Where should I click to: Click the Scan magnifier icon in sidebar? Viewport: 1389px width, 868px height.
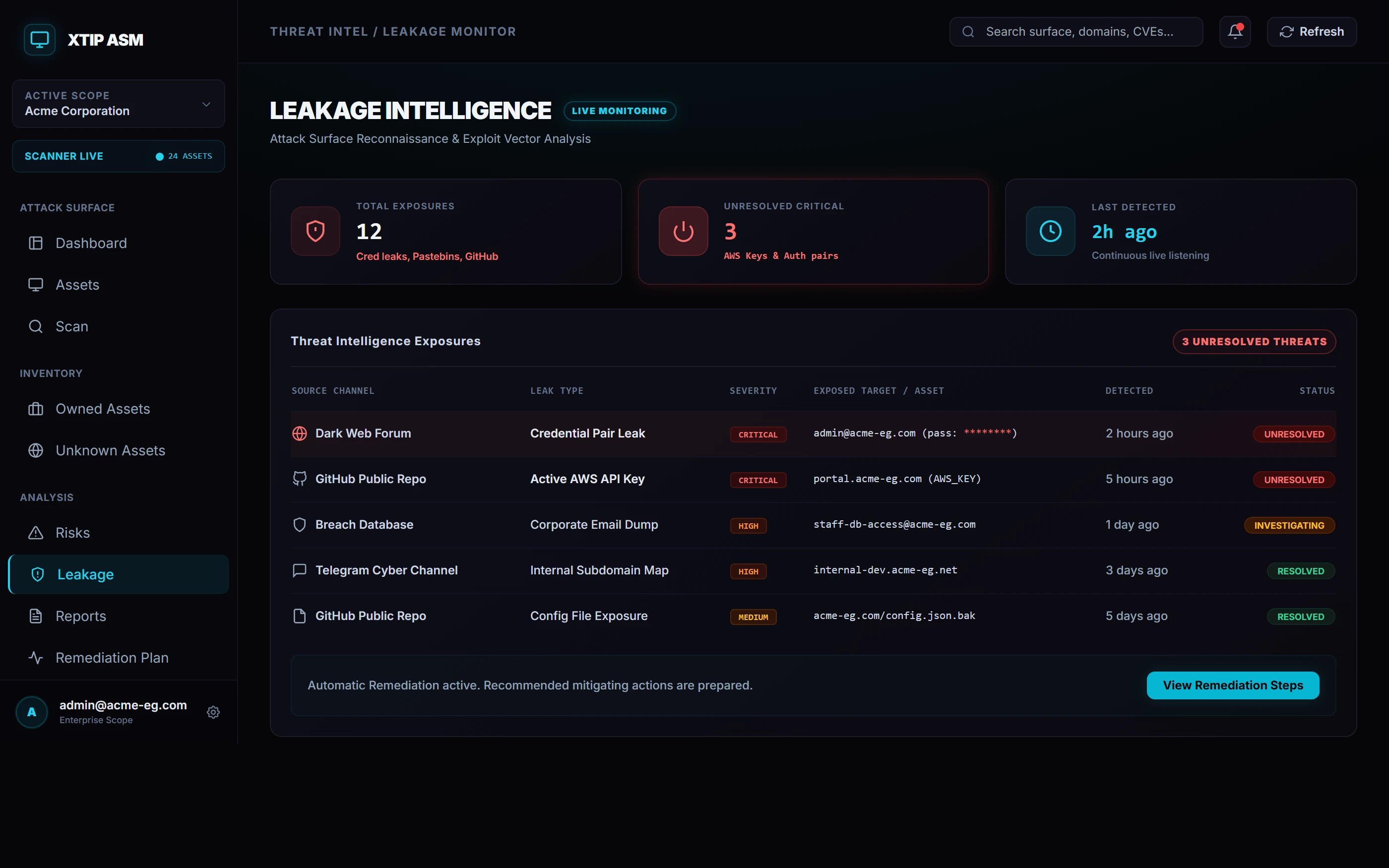point(36,326)
